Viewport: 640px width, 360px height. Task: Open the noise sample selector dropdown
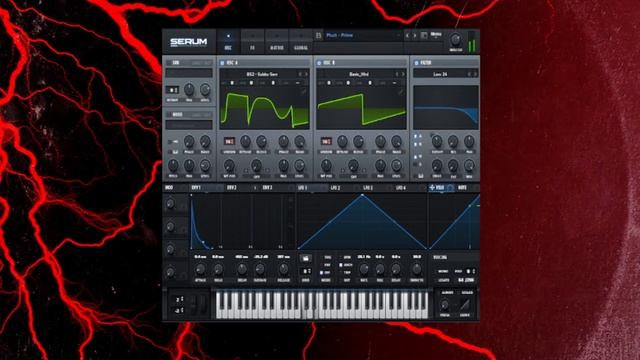tap(189, 124)
